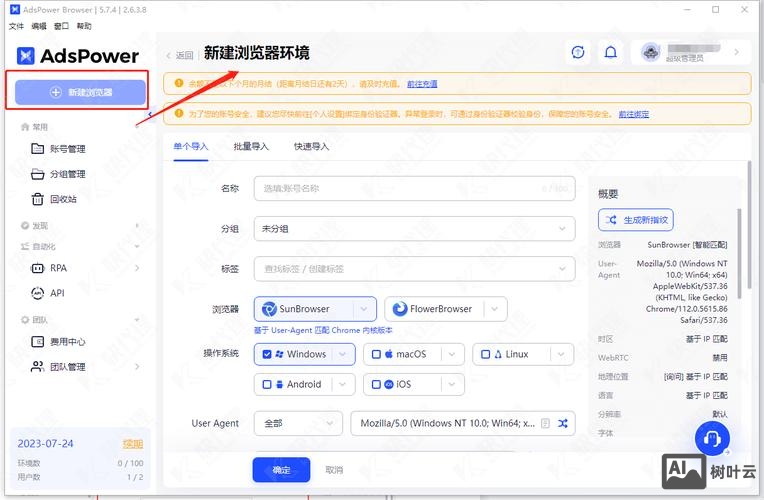
Task: Expand the user account chevron
Action: [x=736, y=52]
